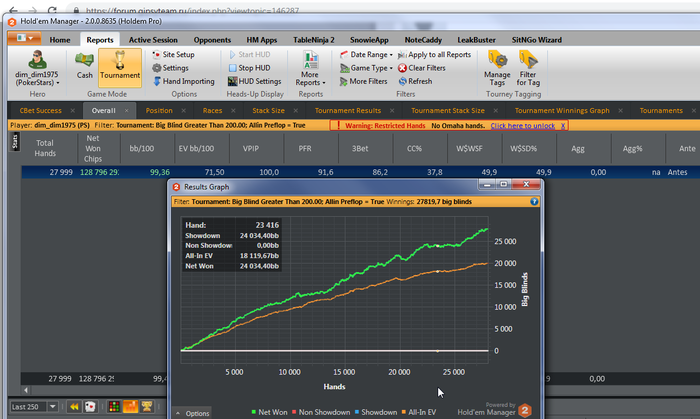Open Tournaments report tab
This screenshot has width=700, height=419.
661,111
